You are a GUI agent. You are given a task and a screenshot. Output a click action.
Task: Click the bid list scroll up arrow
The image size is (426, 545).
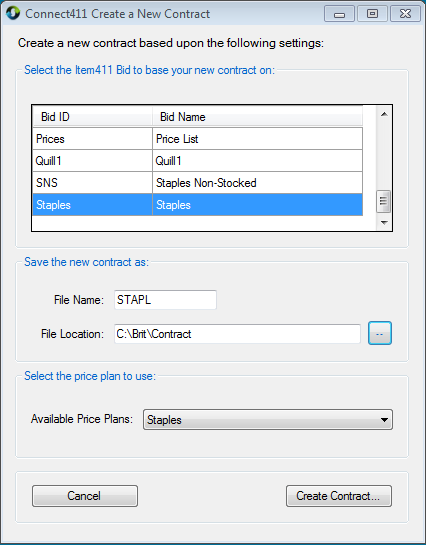(x=384, y=114)
